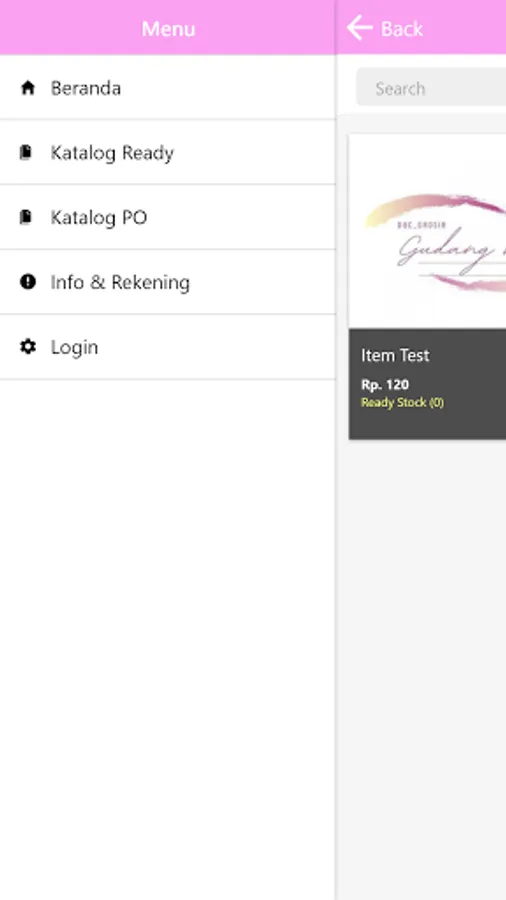Open the Gudang logo product thumbnail
This screenshot has height=900, width=506.
pyautogui.click(x=427, y=231)
